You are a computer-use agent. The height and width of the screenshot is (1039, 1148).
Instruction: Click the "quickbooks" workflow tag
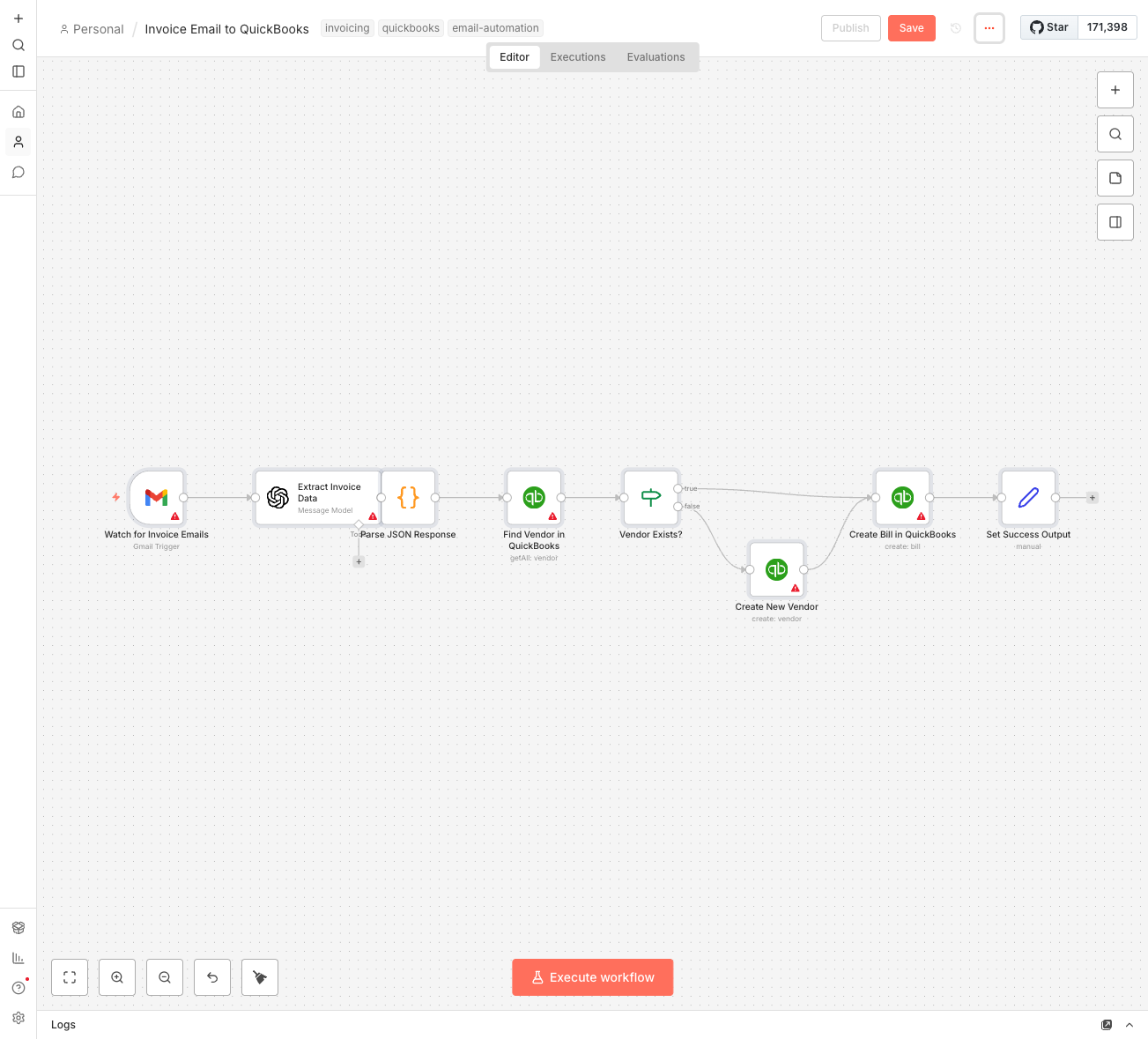(411, 27)
